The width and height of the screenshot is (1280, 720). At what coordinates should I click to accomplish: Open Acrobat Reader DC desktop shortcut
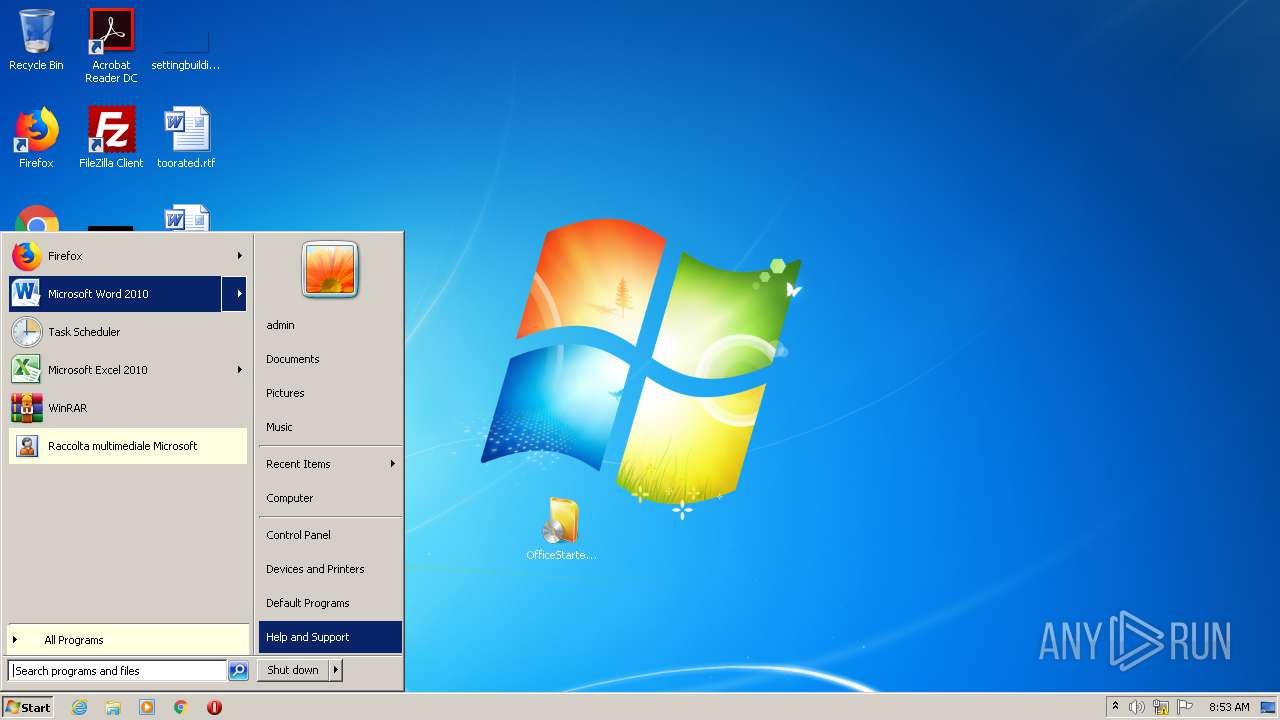pos(111,45)
